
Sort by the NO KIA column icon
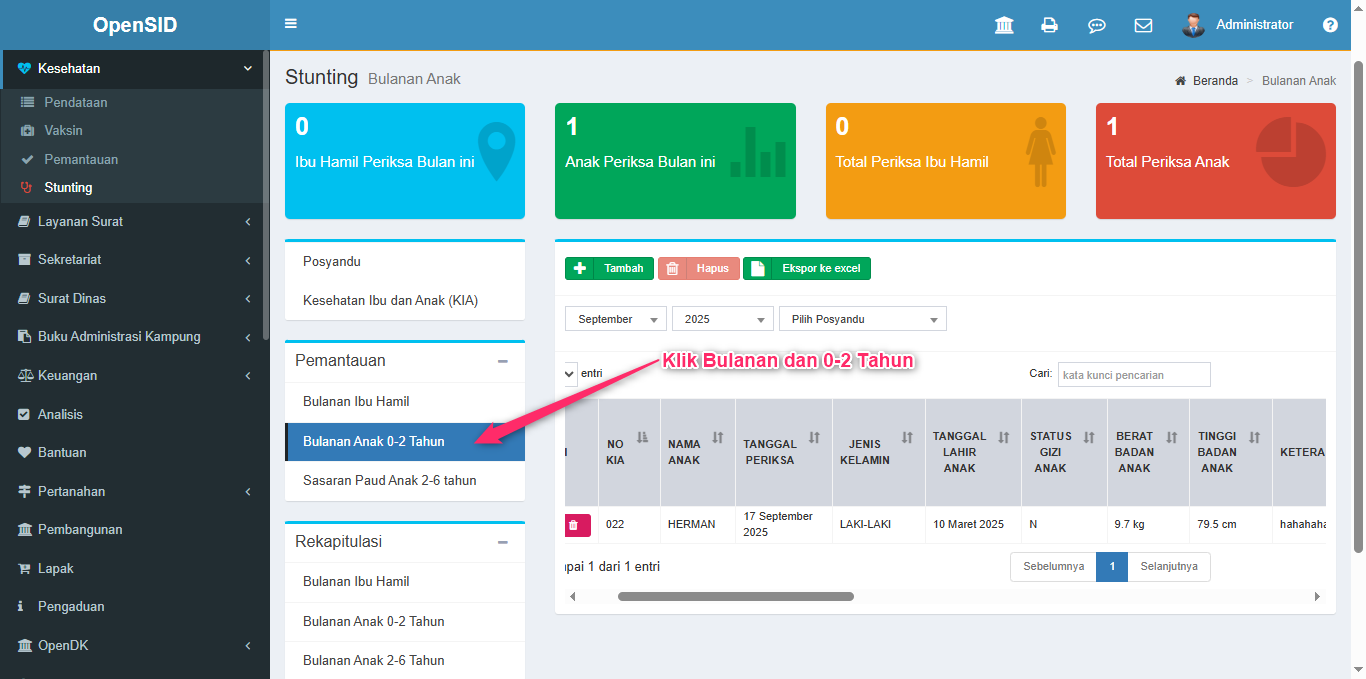[x=642, y=437]
